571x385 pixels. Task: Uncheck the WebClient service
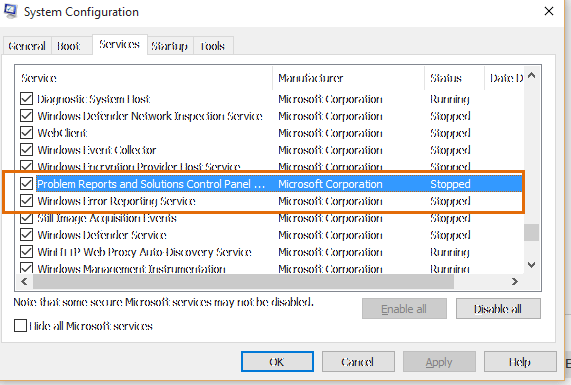26,133
